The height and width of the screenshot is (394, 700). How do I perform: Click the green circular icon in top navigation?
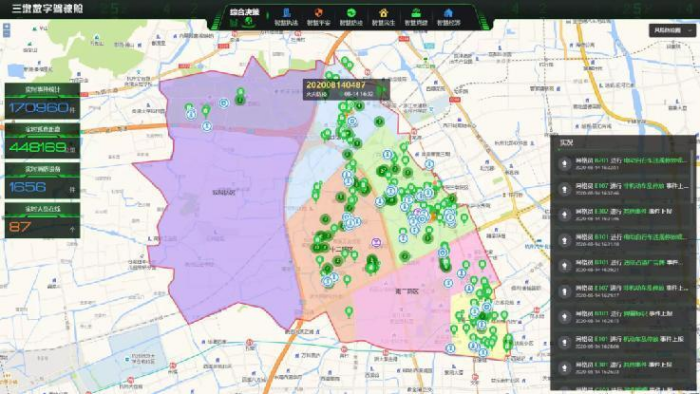(x=351, y=13)
